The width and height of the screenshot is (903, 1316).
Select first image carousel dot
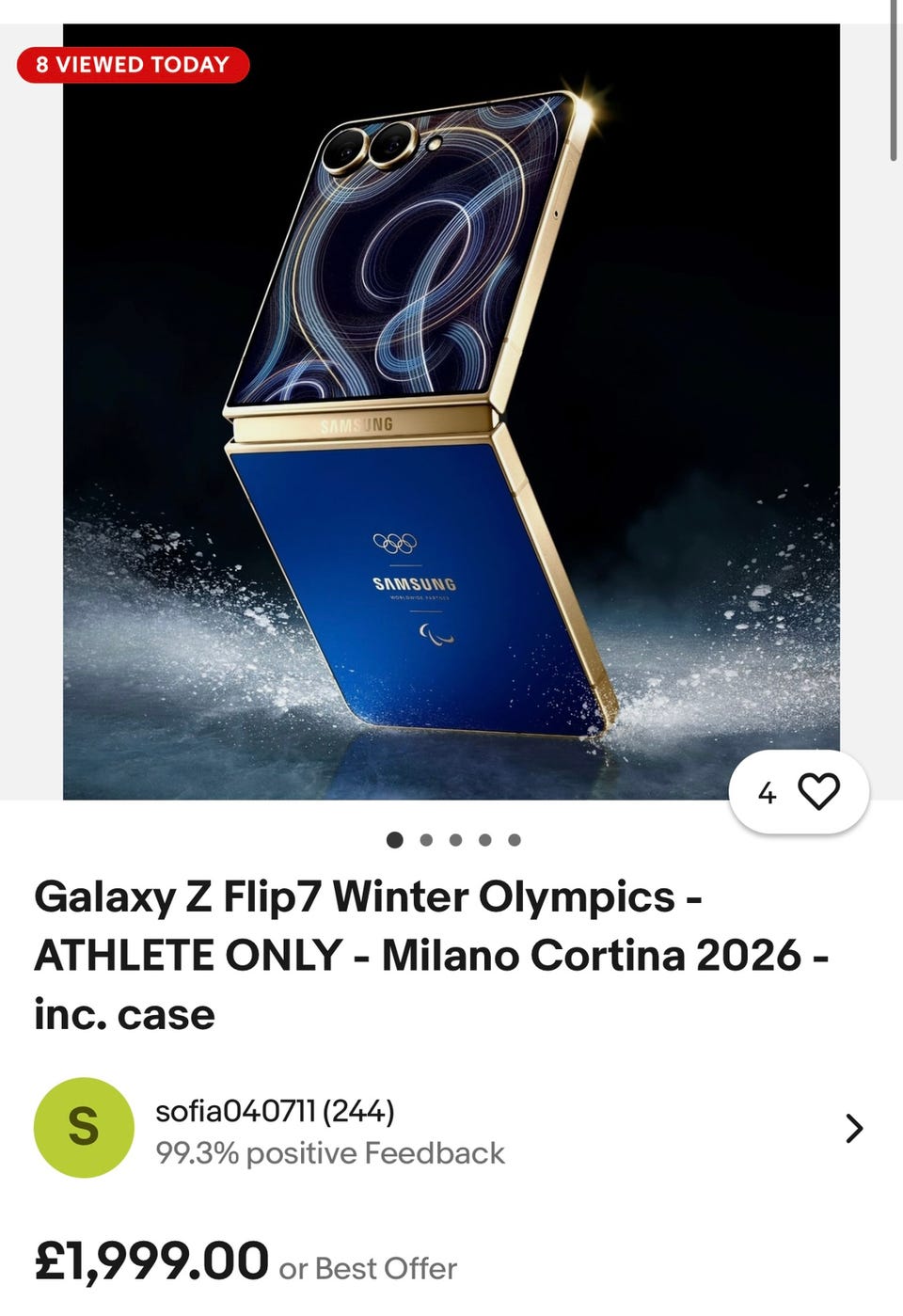click(395, 840)
